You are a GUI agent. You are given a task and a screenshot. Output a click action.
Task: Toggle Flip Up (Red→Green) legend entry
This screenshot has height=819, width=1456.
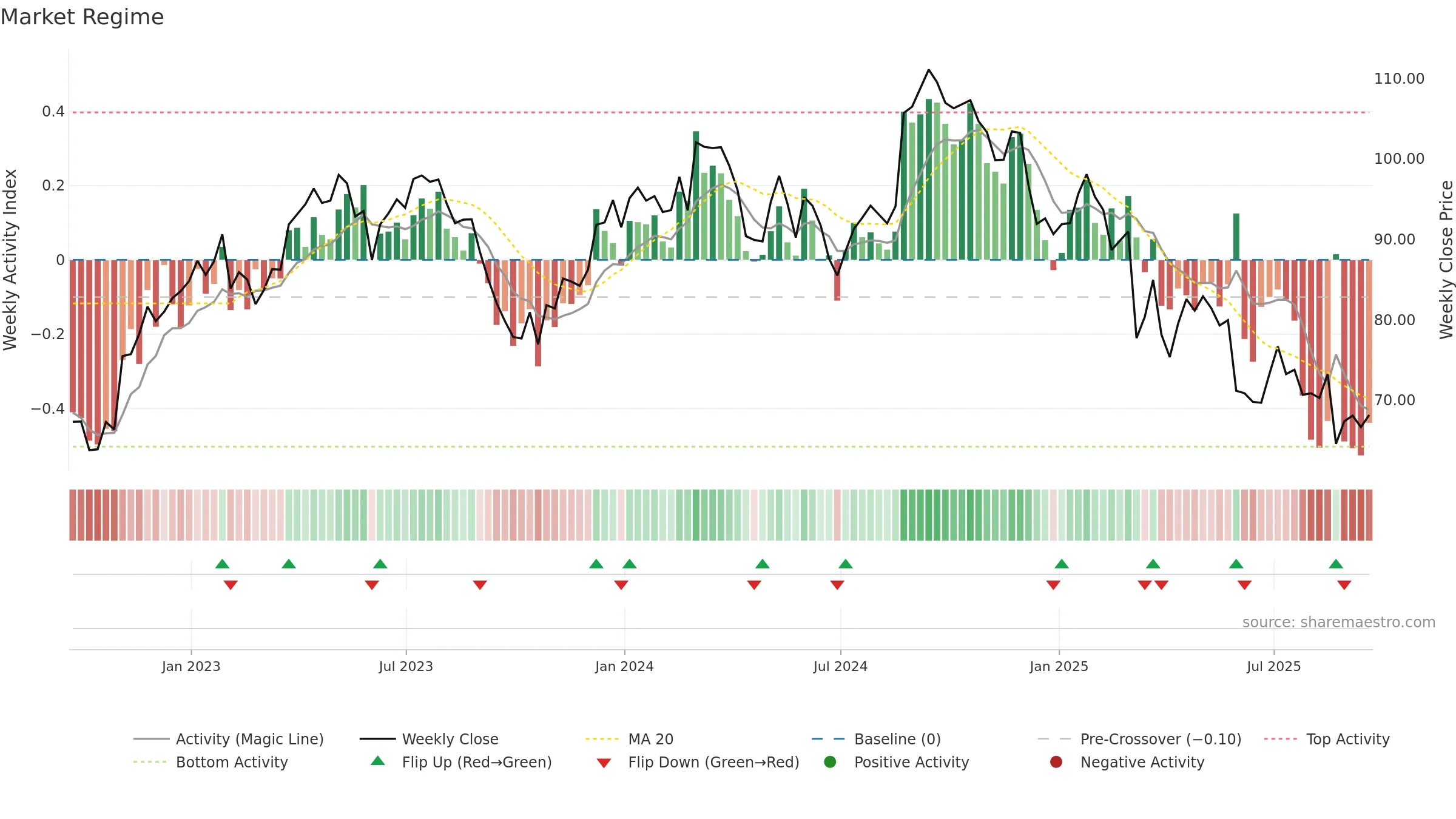(461, 762)
